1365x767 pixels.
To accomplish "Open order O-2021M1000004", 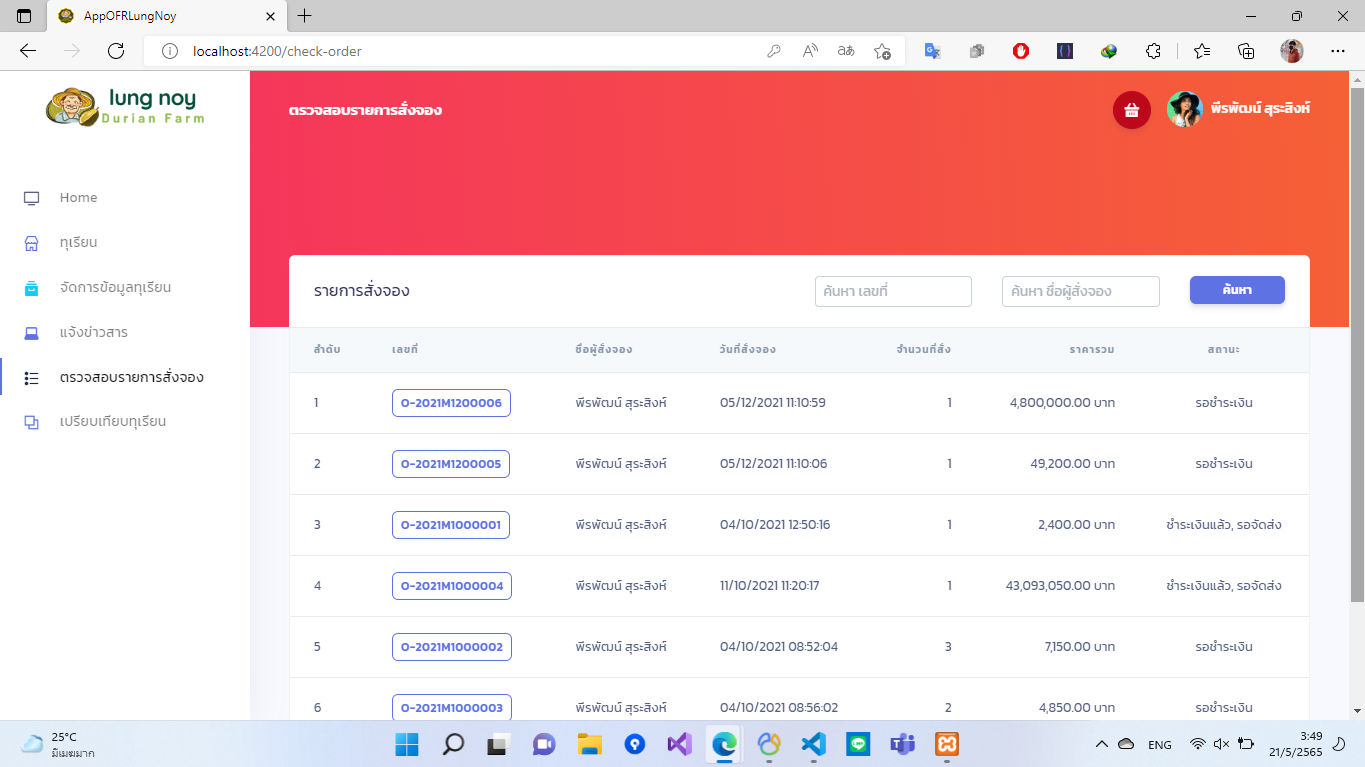I will click(x=451, y=586).
